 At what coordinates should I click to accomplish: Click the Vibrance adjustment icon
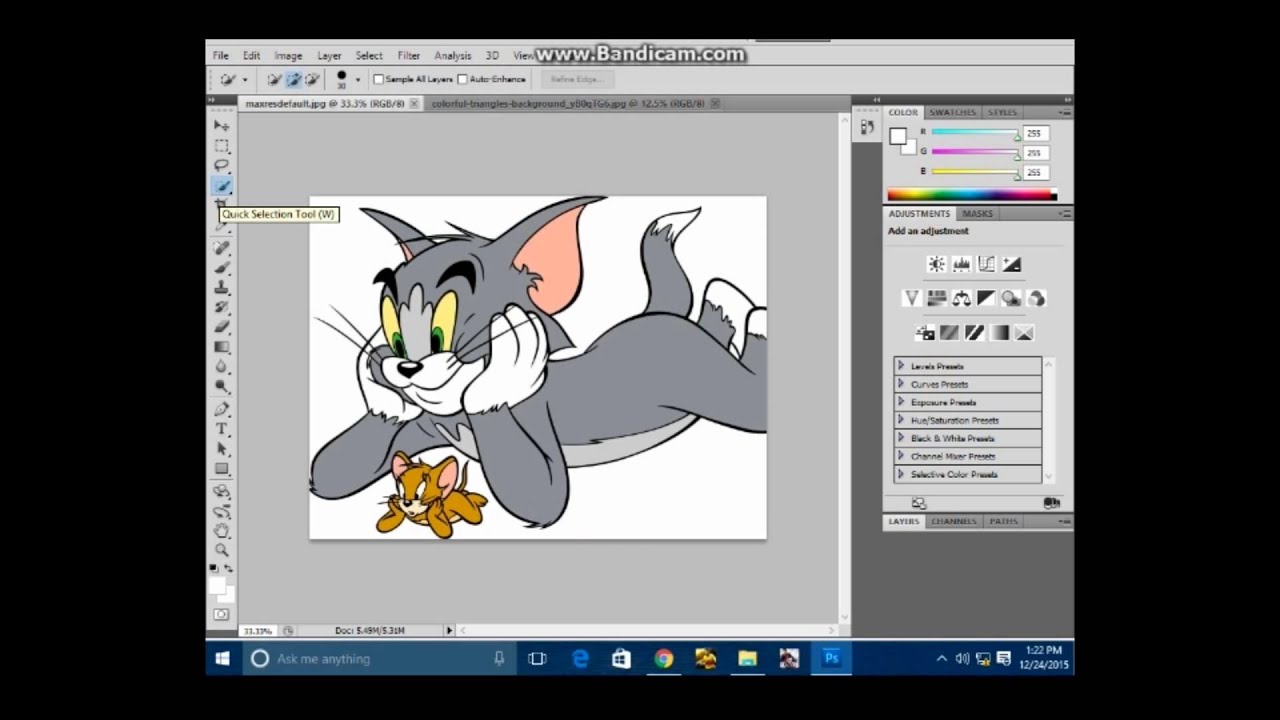pos(911,298)
